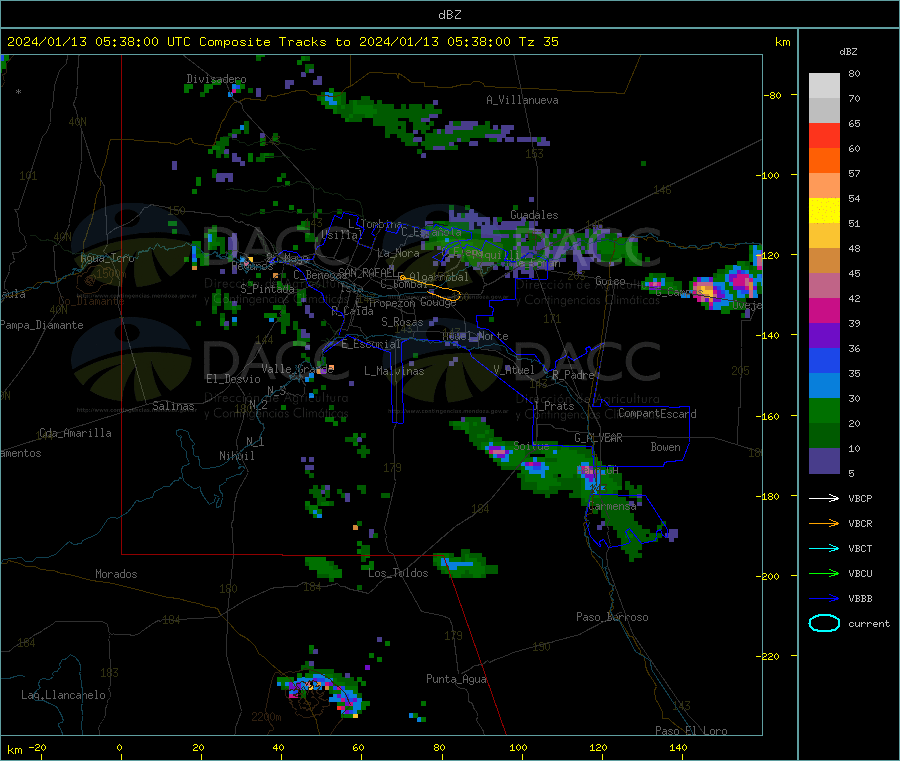Pick the magenta 39 dBZ color swatch
The image size is (900, 761).
point(824,310)
